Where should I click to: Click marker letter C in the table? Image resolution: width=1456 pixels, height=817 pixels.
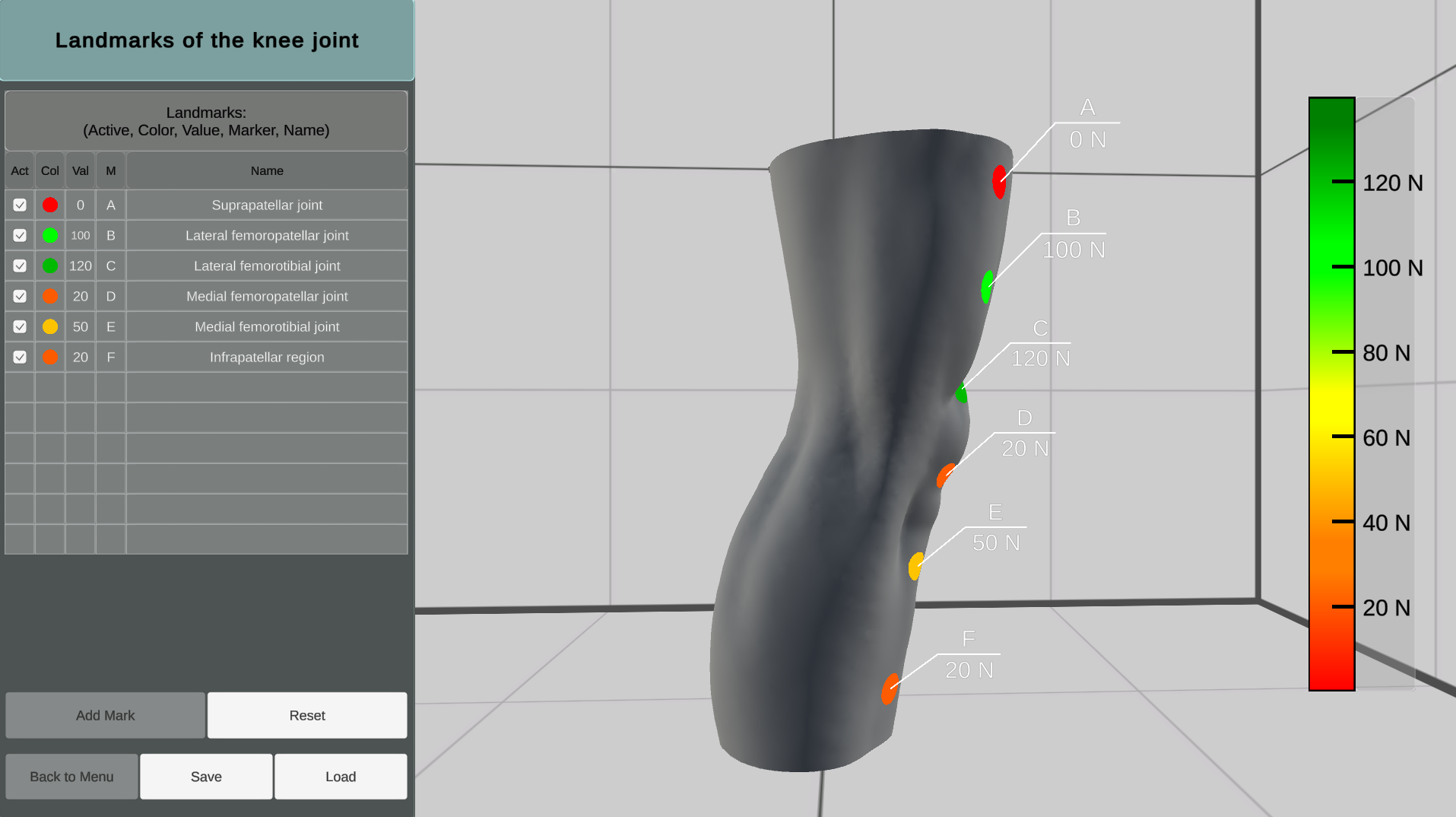pyautogui.click(x=111, y=266)
